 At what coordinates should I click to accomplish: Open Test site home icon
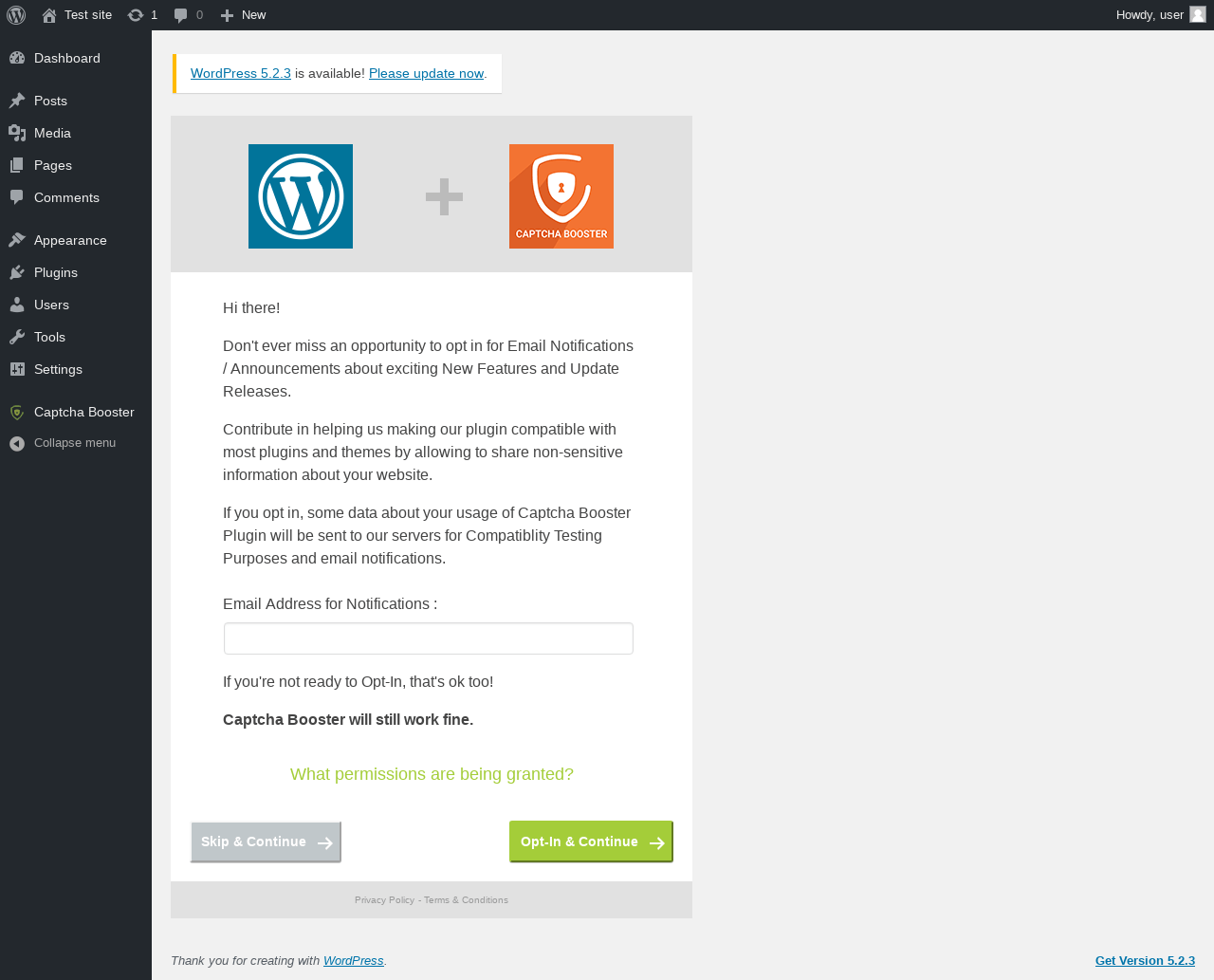pos(49,15)
